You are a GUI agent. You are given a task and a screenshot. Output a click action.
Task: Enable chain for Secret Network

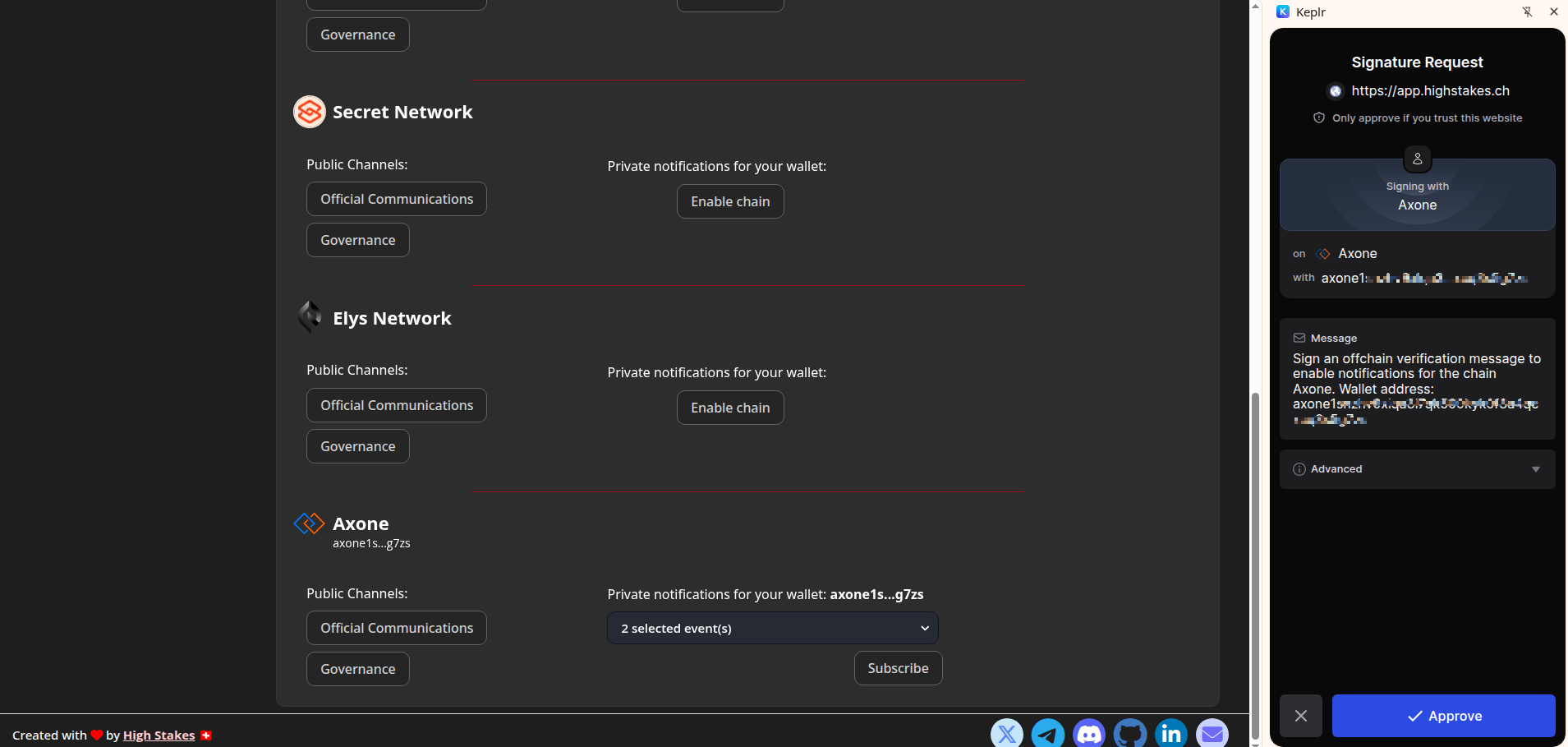(730, 201)
